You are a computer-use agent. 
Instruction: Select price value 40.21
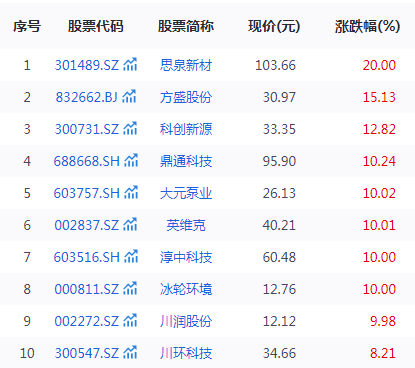tap(279, 225)
